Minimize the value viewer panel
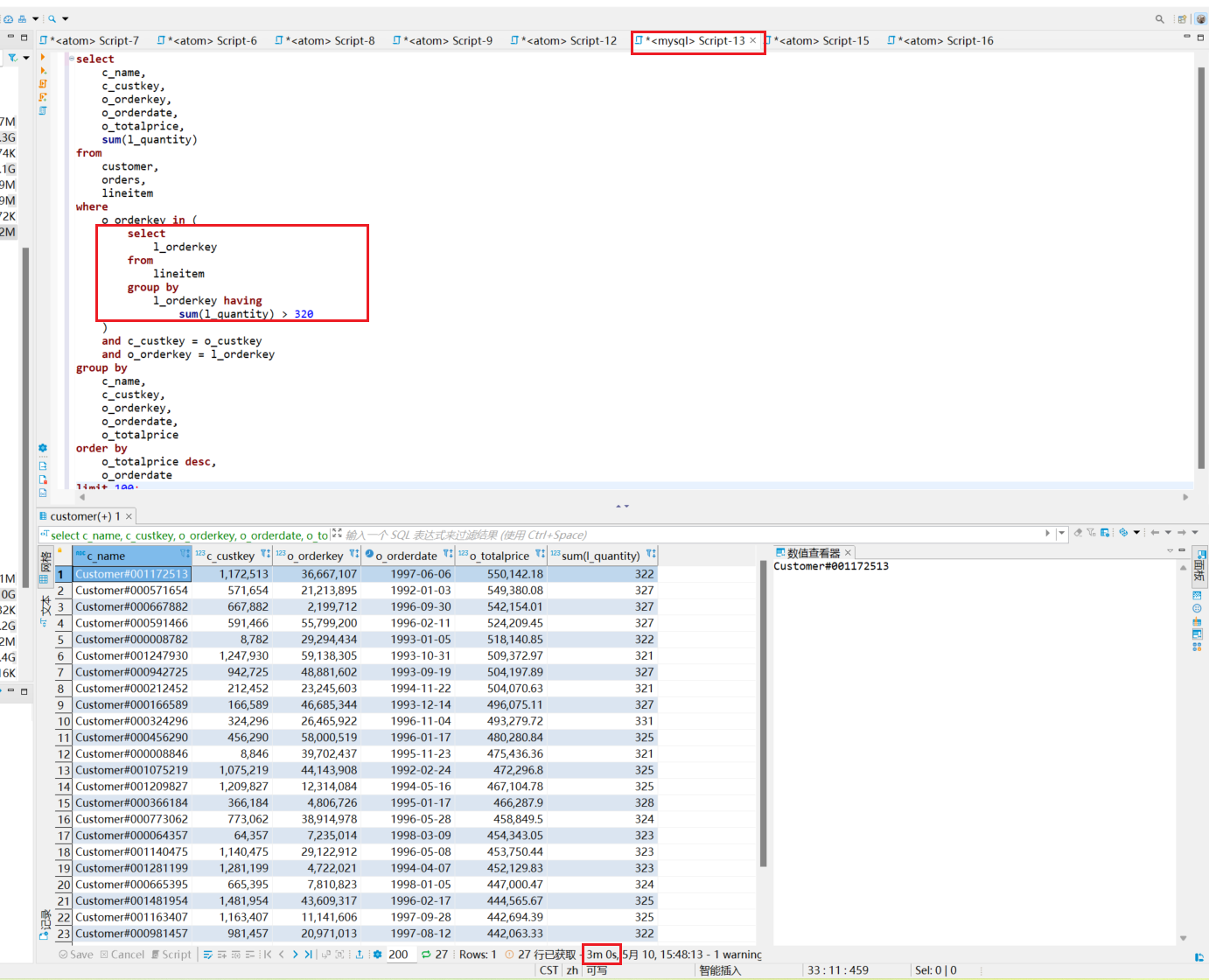1209x980 pixels. pyautogui.click(x=1182, y=551)
